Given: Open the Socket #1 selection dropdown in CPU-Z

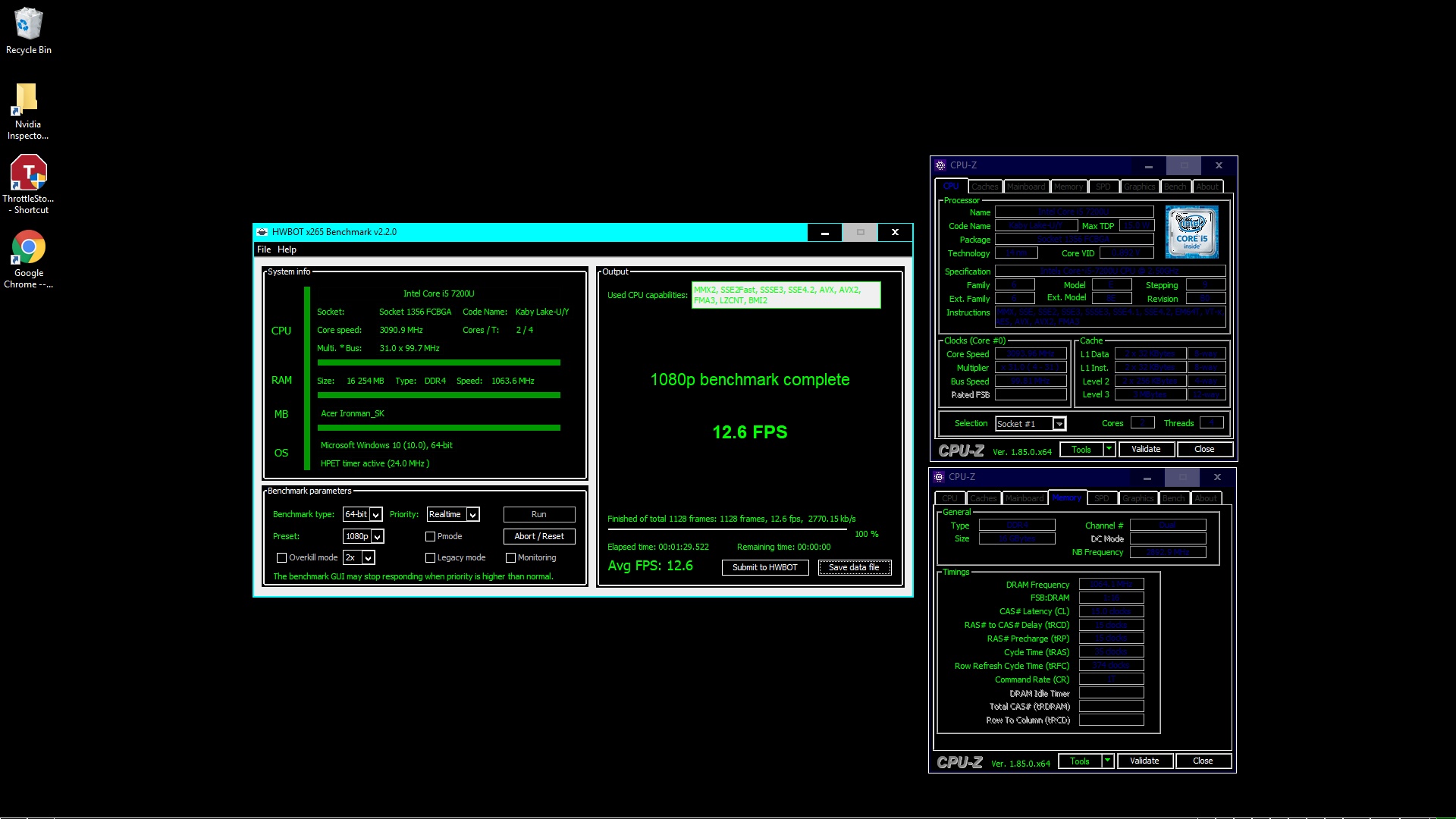Looking at the screenshot, I should (x=1031, y=424).
